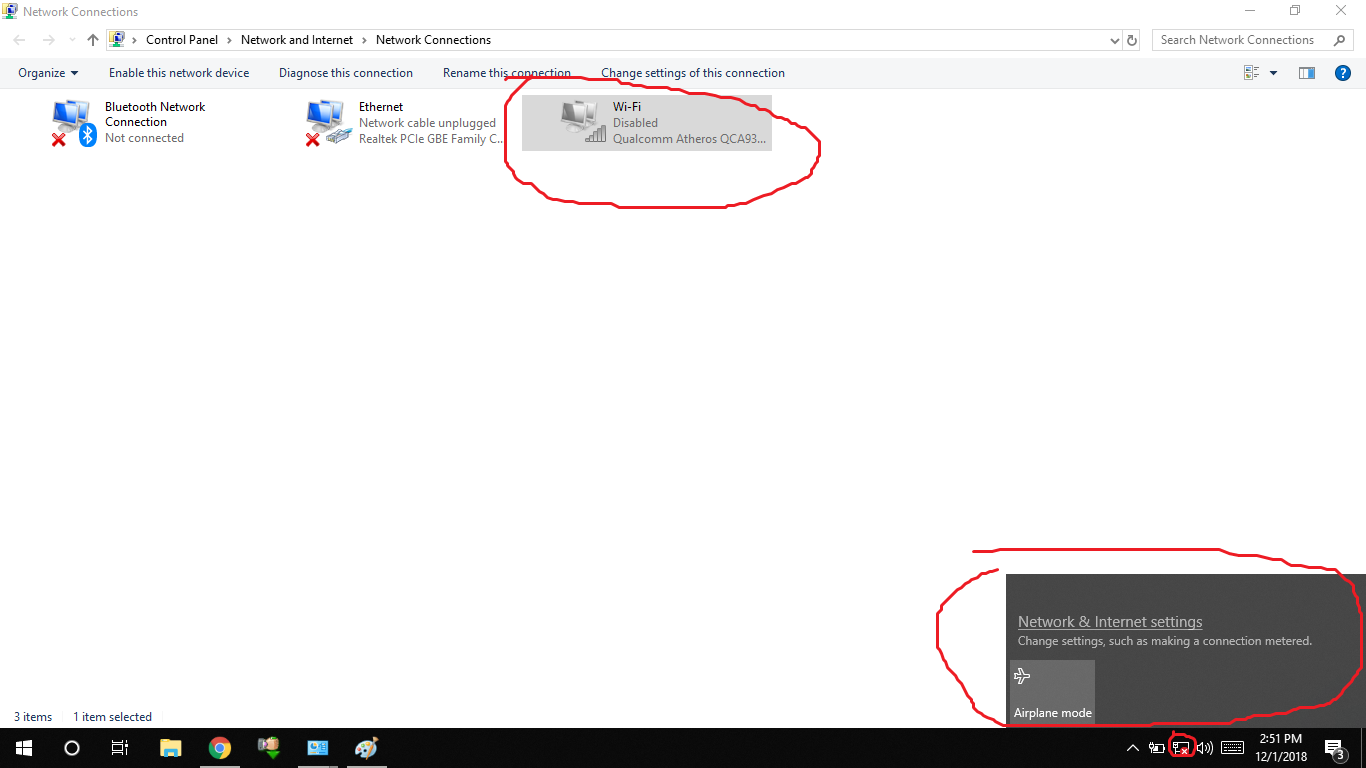This screenshot has height=768, width=1366.
Task: Click the search magnifier icon
Action: [x=1340, y=40]
